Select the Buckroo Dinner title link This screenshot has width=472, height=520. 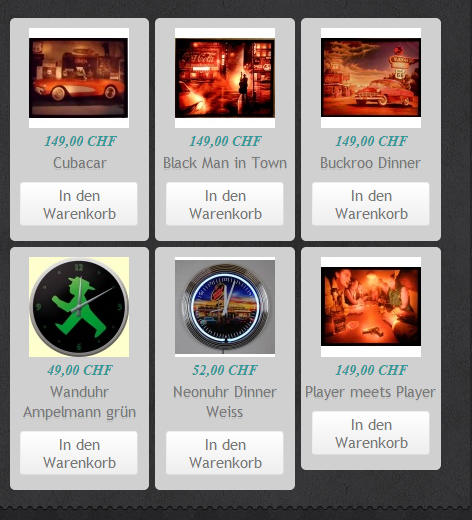370,163
